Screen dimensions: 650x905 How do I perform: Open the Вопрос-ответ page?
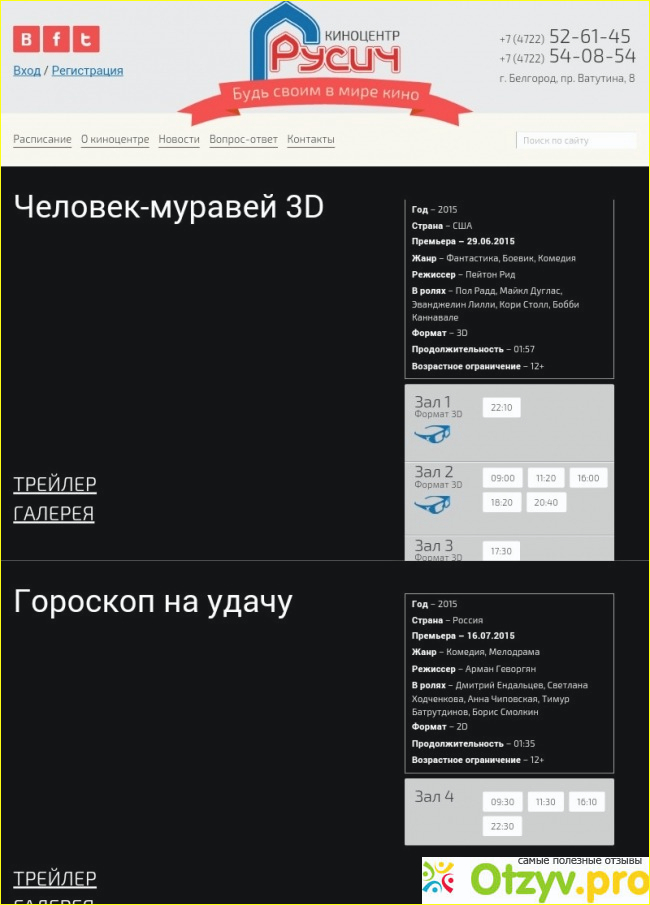[243, 140]
